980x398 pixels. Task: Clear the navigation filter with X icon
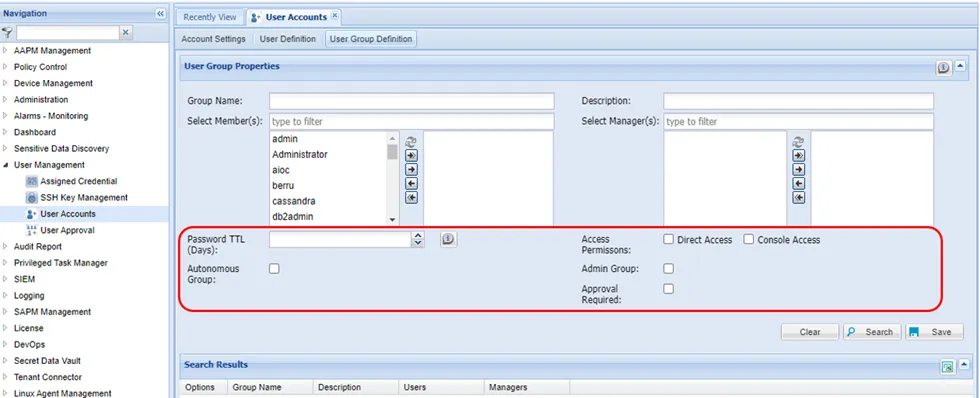(x=126, y=32)
